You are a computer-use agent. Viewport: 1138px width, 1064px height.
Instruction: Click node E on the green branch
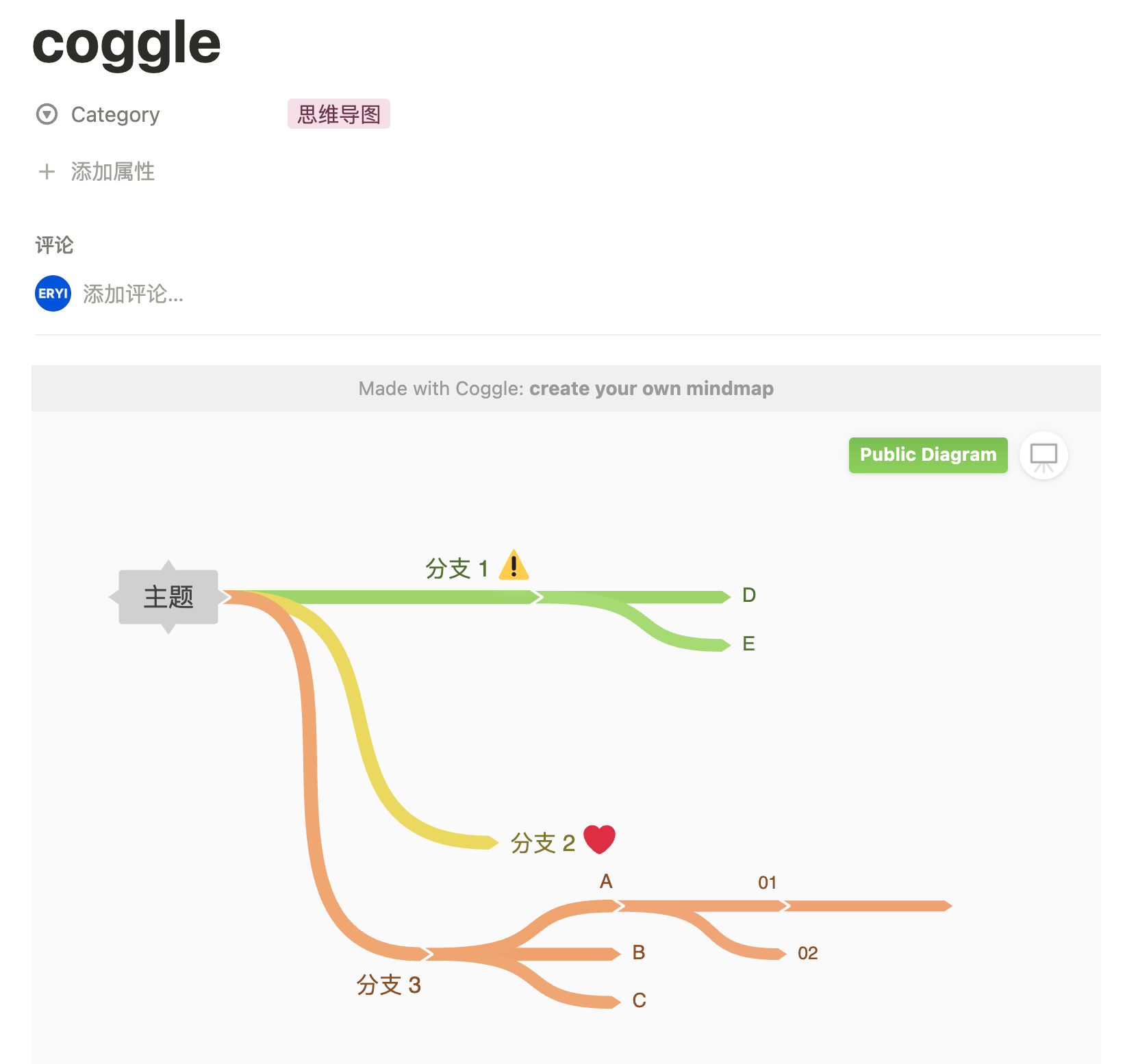748,644
